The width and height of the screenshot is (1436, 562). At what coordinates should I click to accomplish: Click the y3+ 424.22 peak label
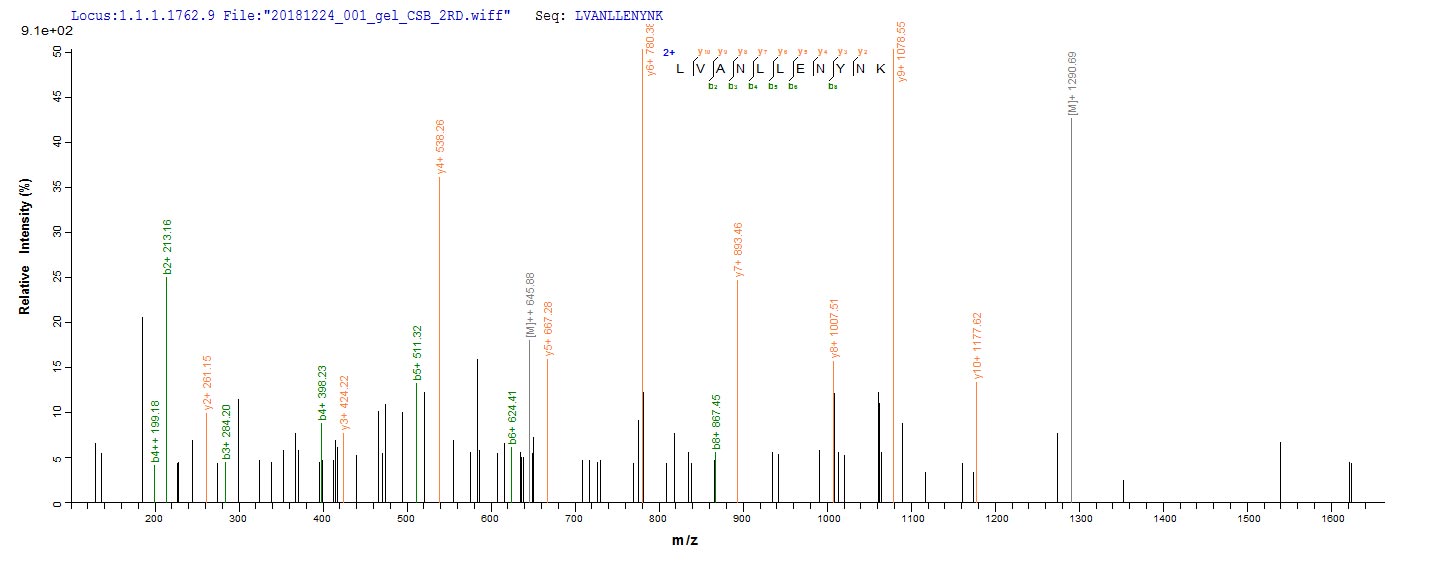click(x=345, y=403)
